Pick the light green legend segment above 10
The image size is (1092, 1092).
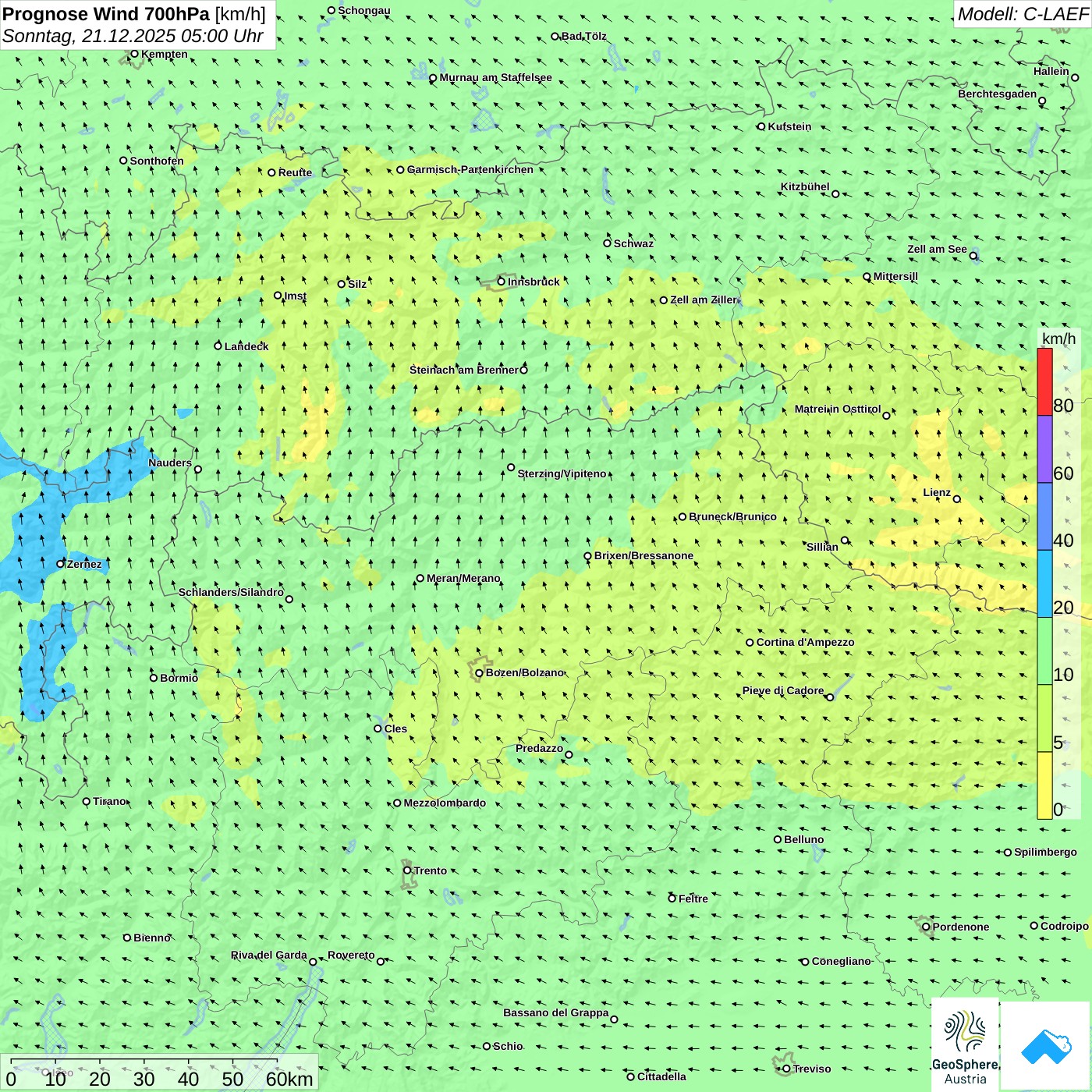click(1044, 651)
